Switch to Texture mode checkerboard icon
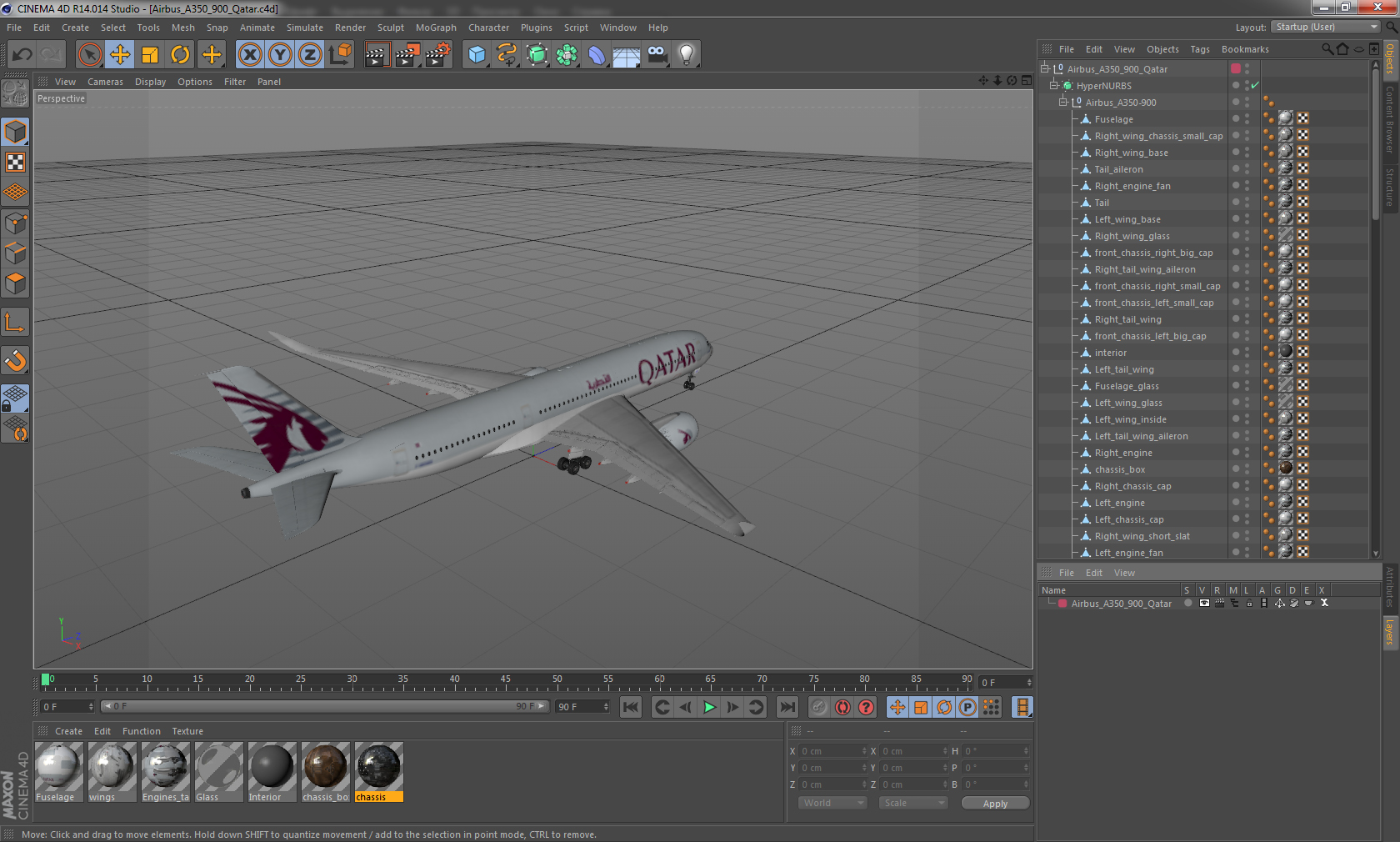Viewport: 1400px width, 842px height. [x=16, y=162]
